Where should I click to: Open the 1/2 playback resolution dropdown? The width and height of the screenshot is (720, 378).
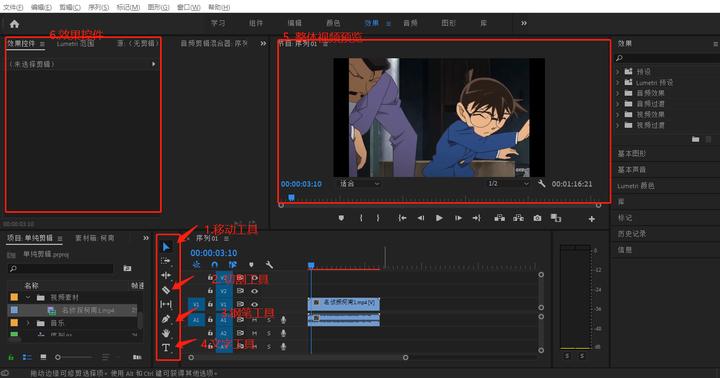point(509,184)
